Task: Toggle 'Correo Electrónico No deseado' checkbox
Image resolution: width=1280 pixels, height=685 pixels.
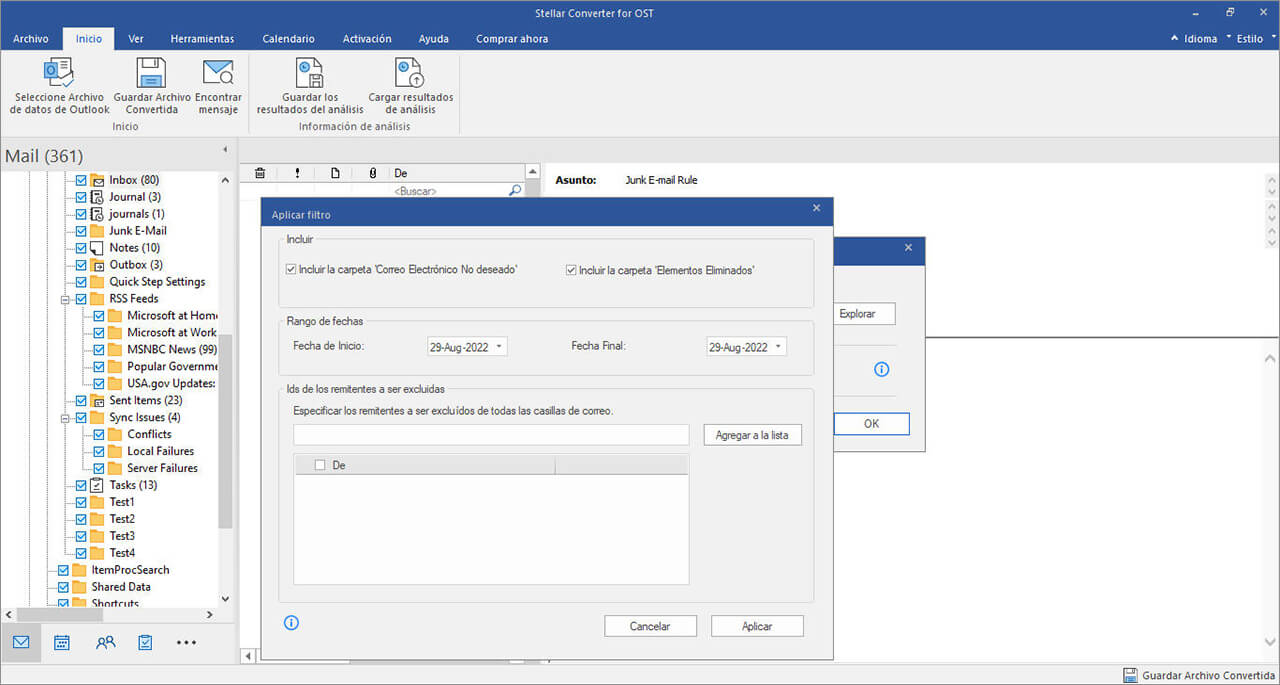Action: point(291,270)
